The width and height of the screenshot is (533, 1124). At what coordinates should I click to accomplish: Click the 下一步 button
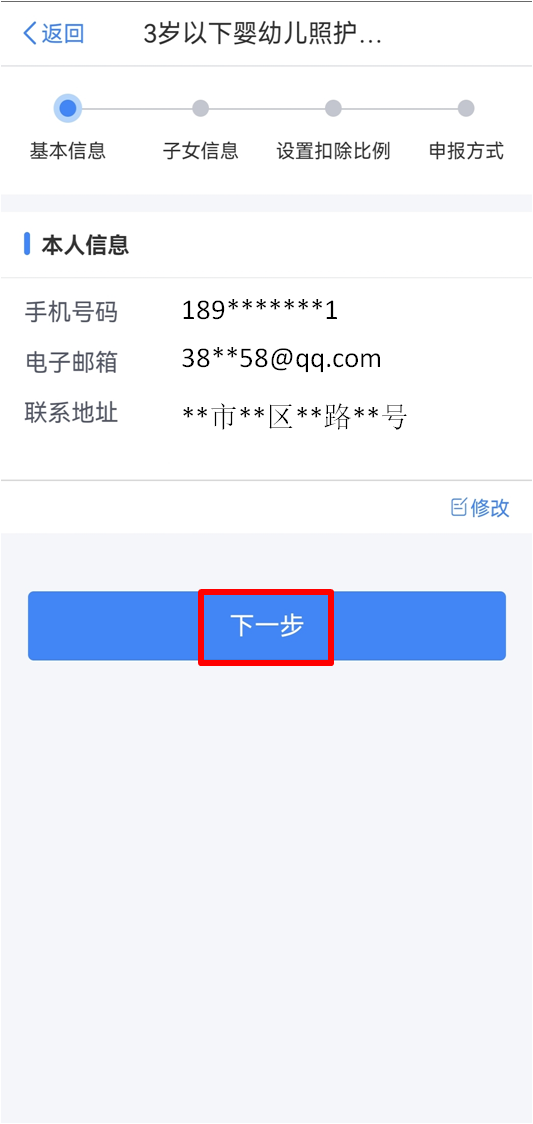coord(266,626)
